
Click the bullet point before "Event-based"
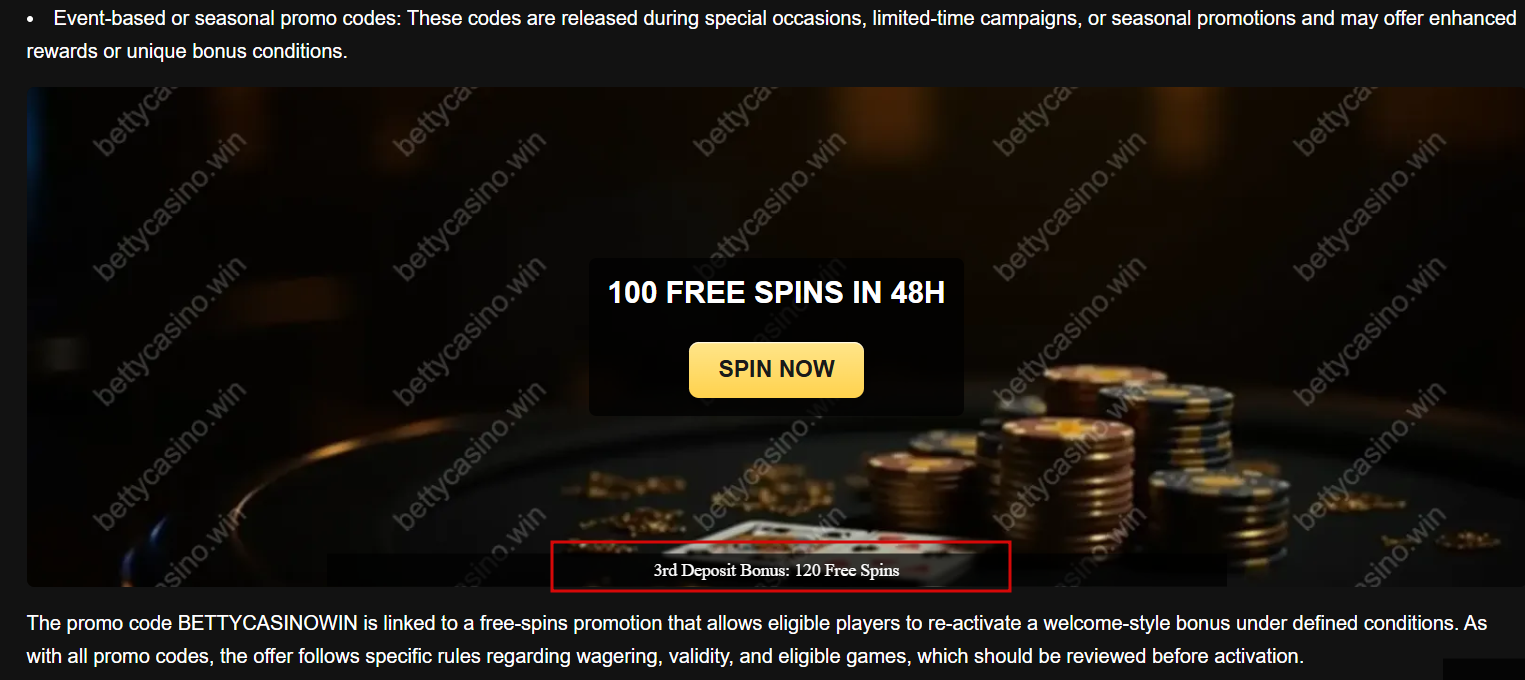[31, 19]
